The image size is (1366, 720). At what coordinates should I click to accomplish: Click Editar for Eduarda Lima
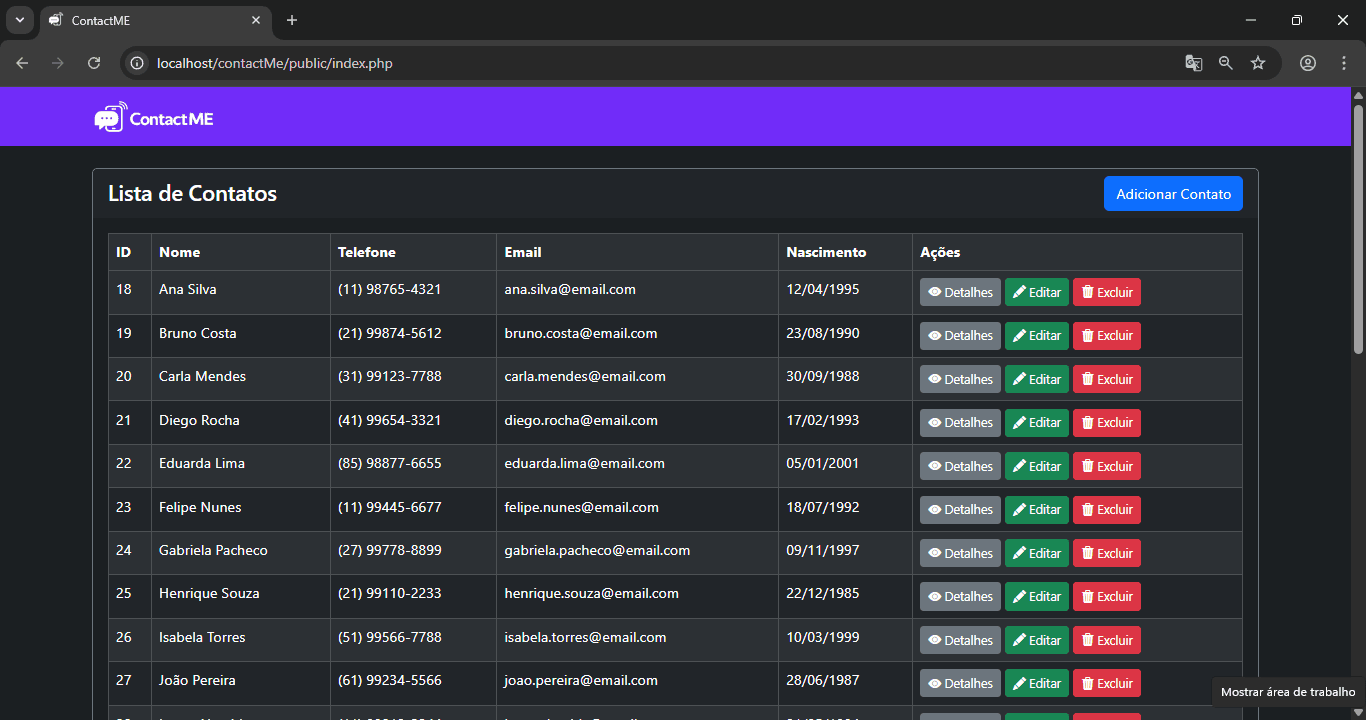(x=1037, y=466)
